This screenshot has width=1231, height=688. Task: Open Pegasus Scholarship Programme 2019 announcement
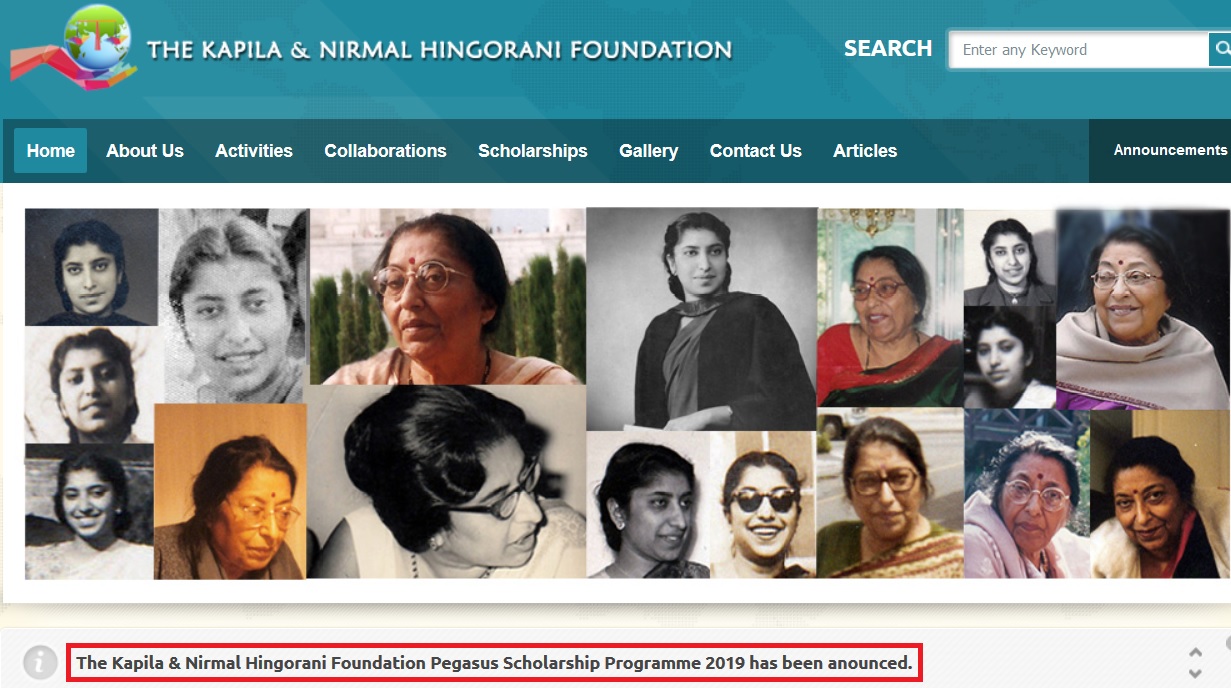pyautogui.click(x=494, y=662)
